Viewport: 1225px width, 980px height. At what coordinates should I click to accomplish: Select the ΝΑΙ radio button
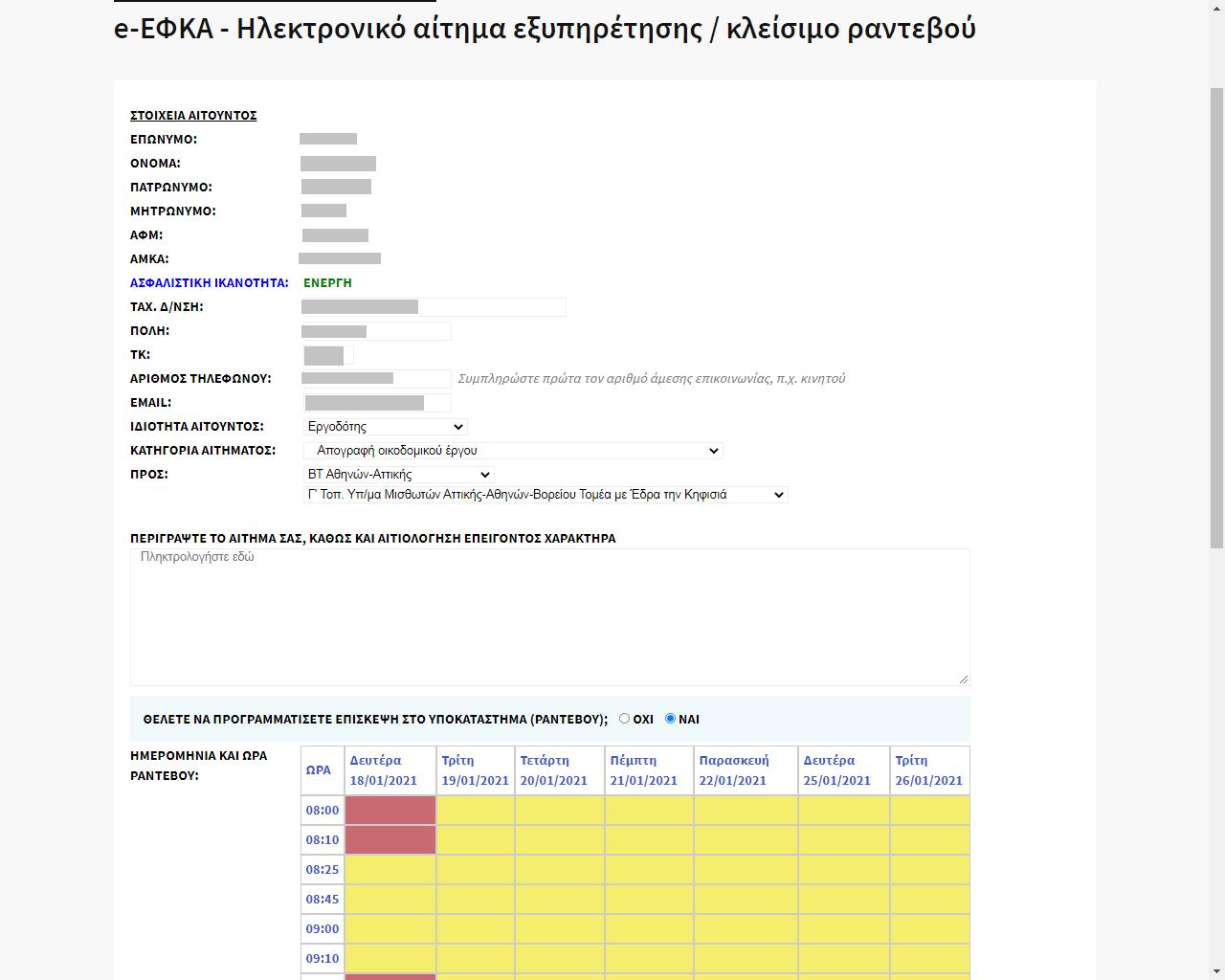point(670,719)
